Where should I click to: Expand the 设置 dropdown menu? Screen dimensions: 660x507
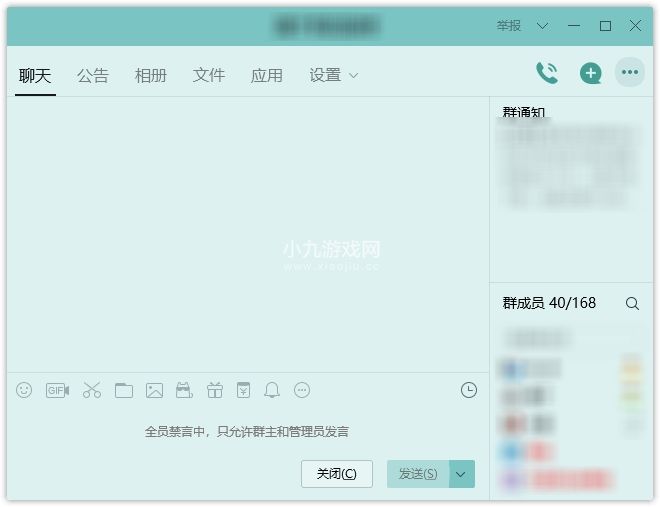[333, 76]
